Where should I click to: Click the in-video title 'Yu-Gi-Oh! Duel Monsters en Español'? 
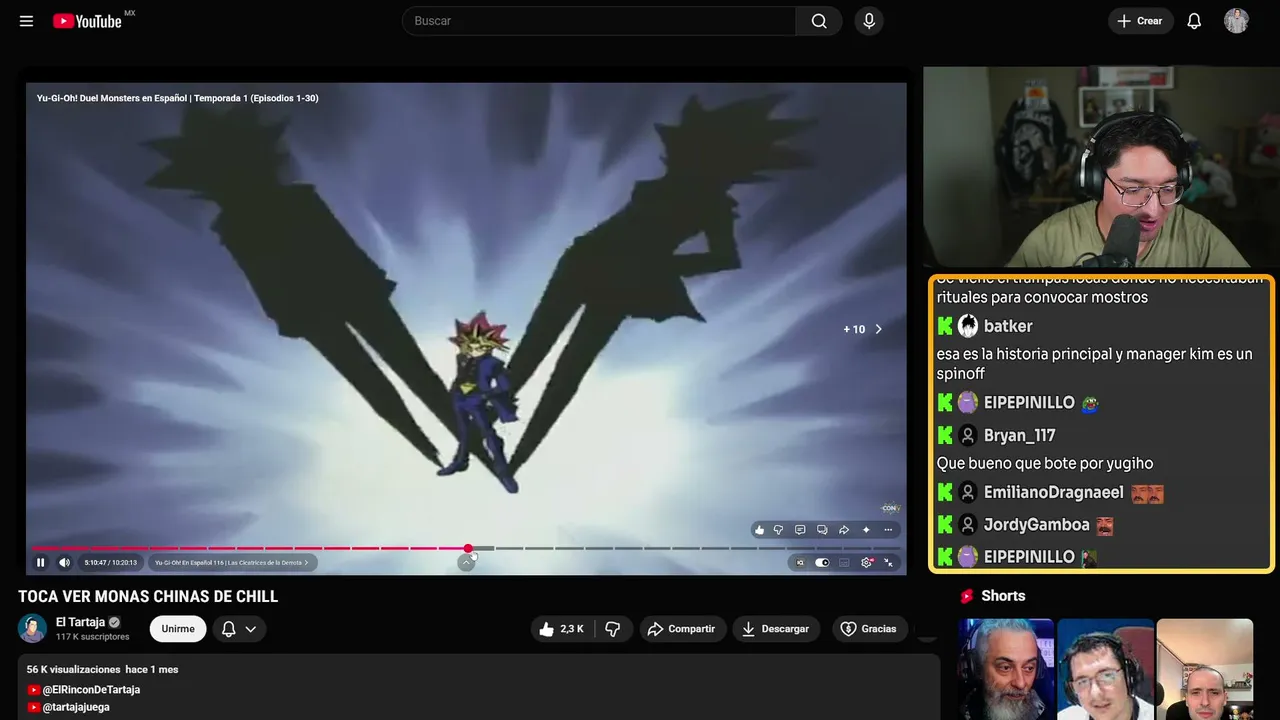112,98
